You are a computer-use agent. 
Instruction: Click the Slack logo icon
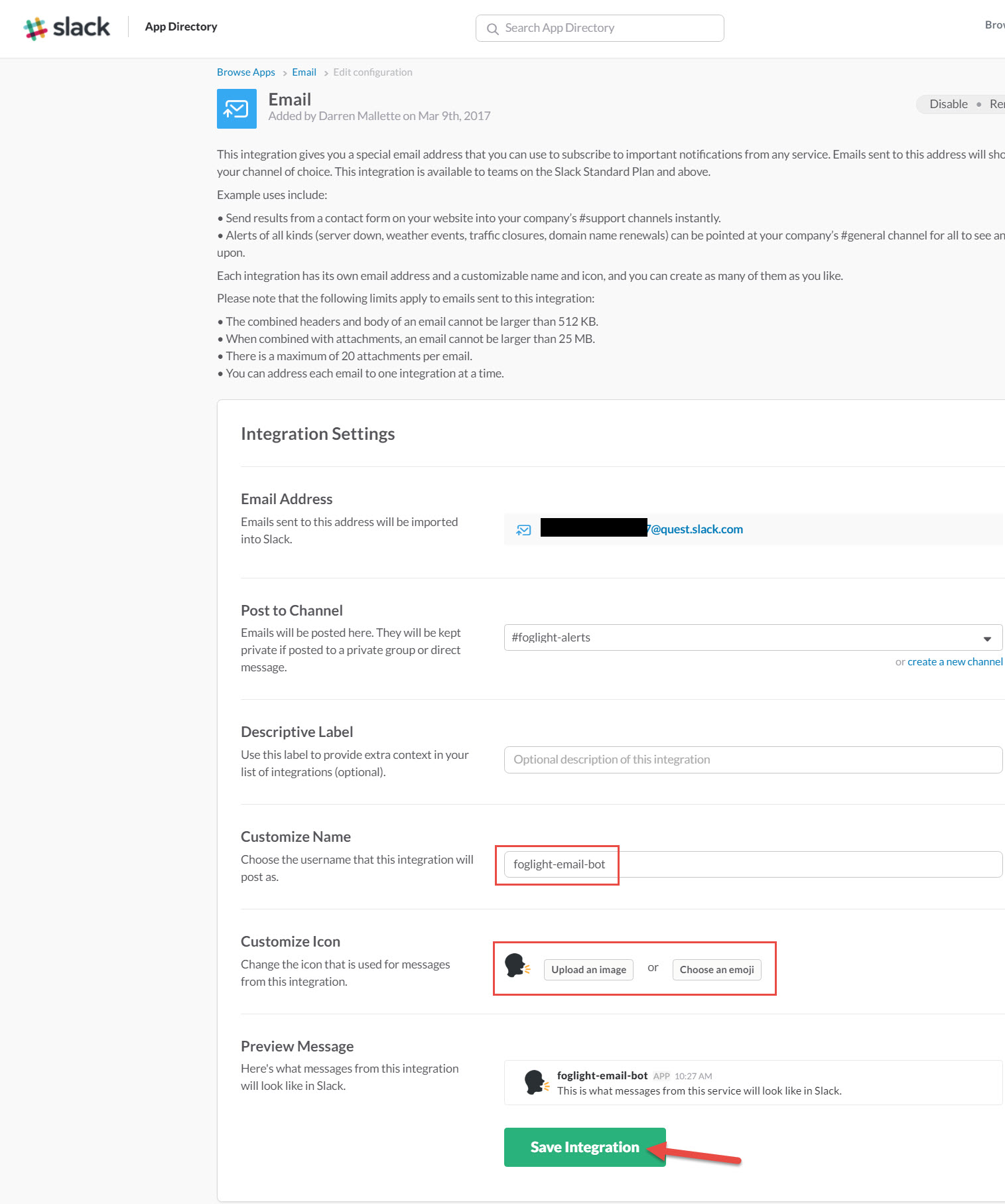coord(36,28)
